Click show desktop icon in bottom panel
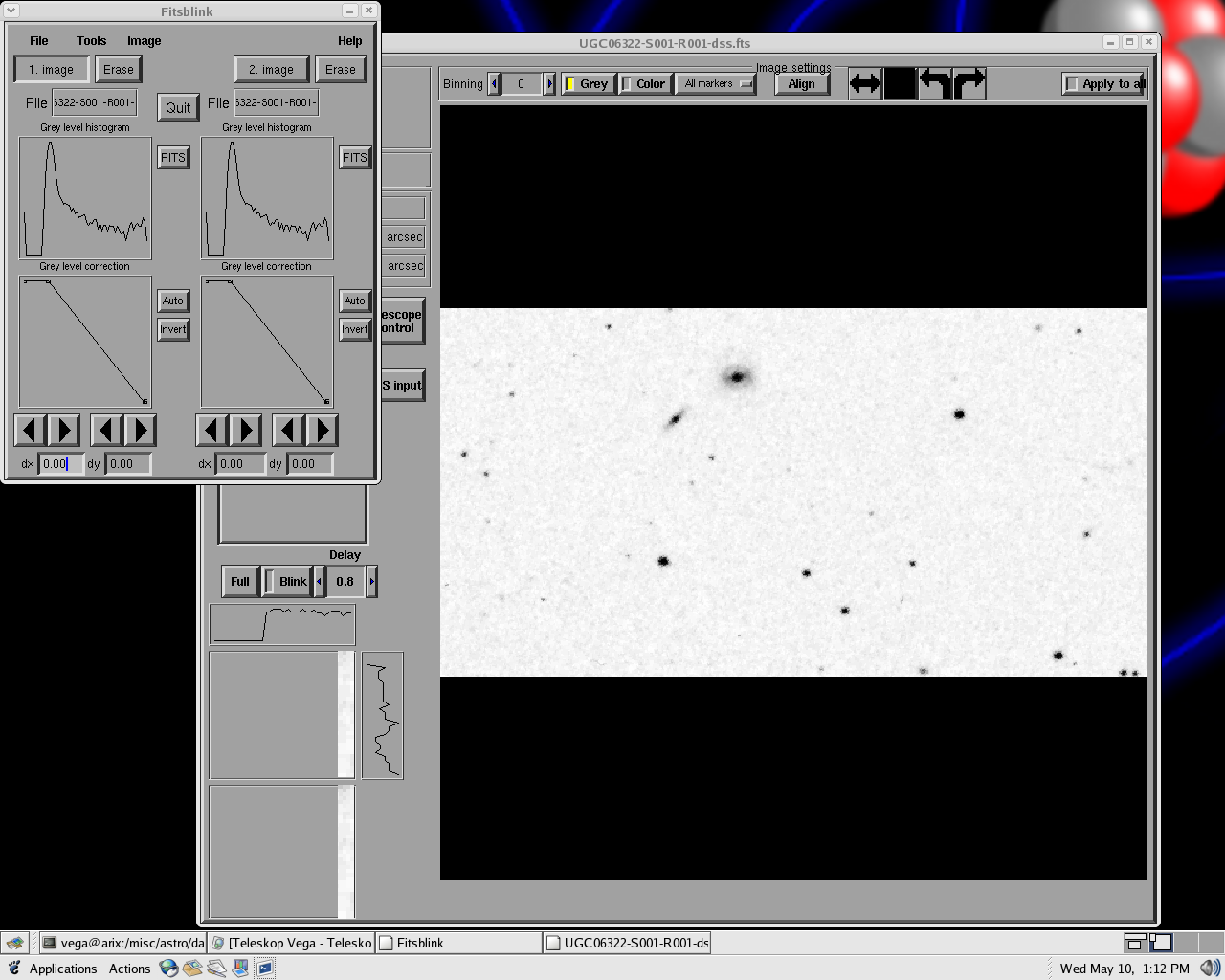Viewport: 1225px width, 980px height. coord(15,943)
